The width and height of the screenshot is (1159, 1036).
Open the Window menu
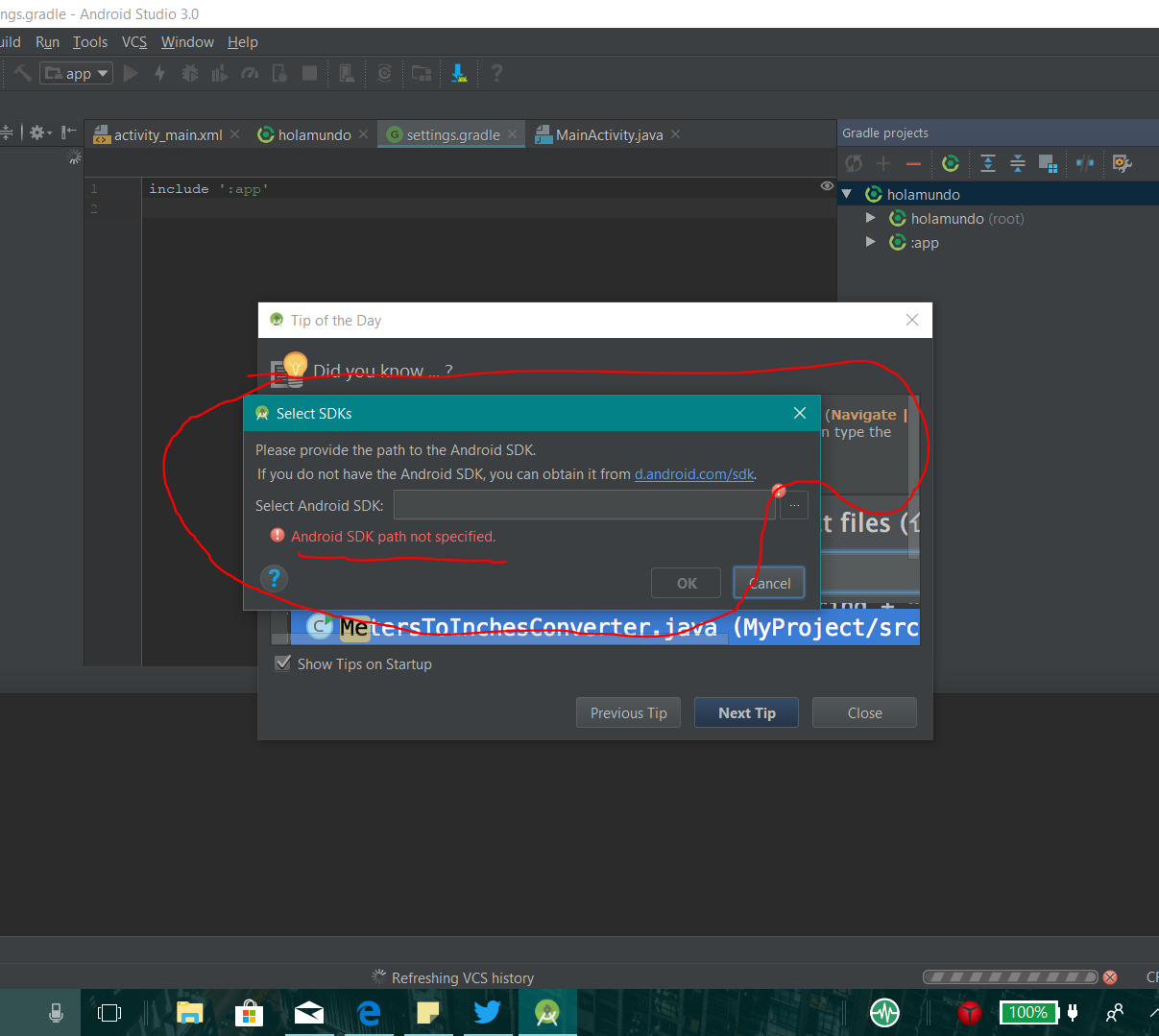tap(187, 42)
